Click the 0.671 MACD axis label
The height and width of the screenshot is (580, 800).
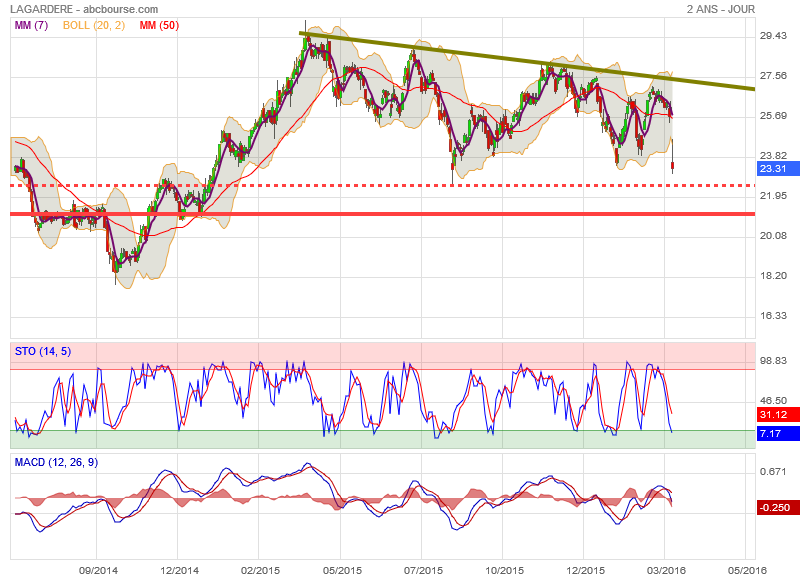(x=773, y=471)
